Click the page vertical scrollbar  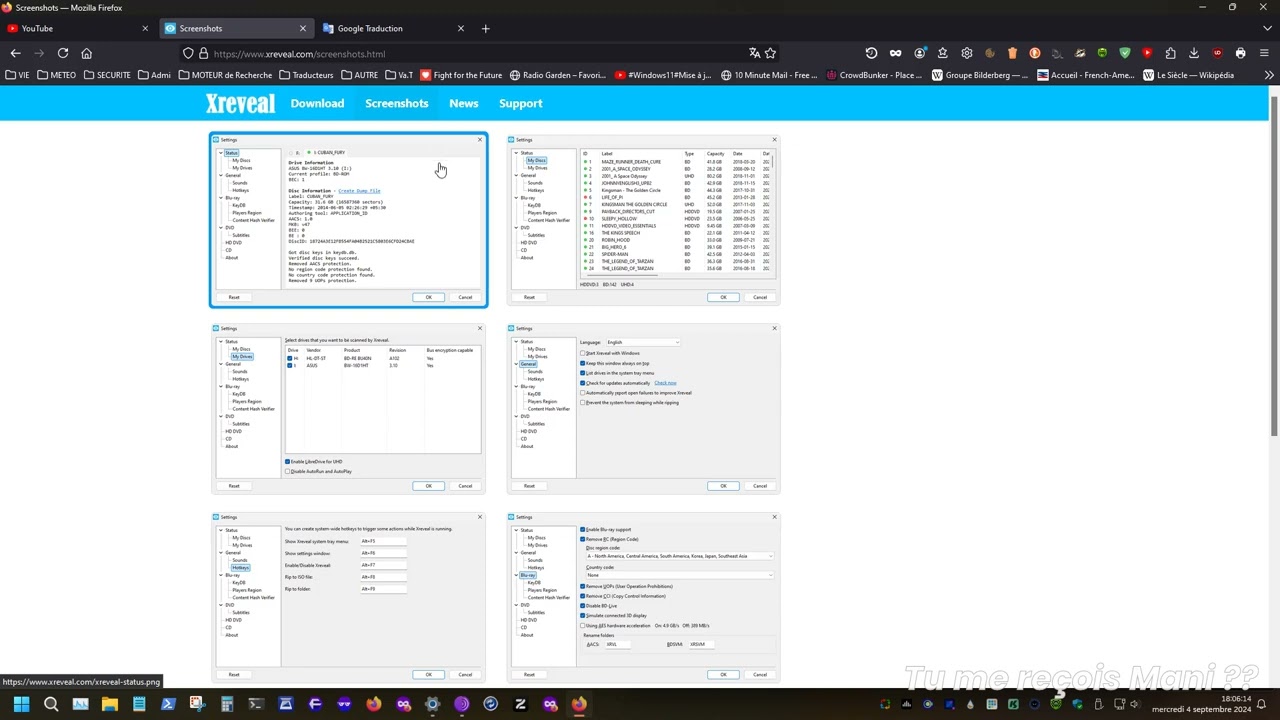pos(1274,265)
